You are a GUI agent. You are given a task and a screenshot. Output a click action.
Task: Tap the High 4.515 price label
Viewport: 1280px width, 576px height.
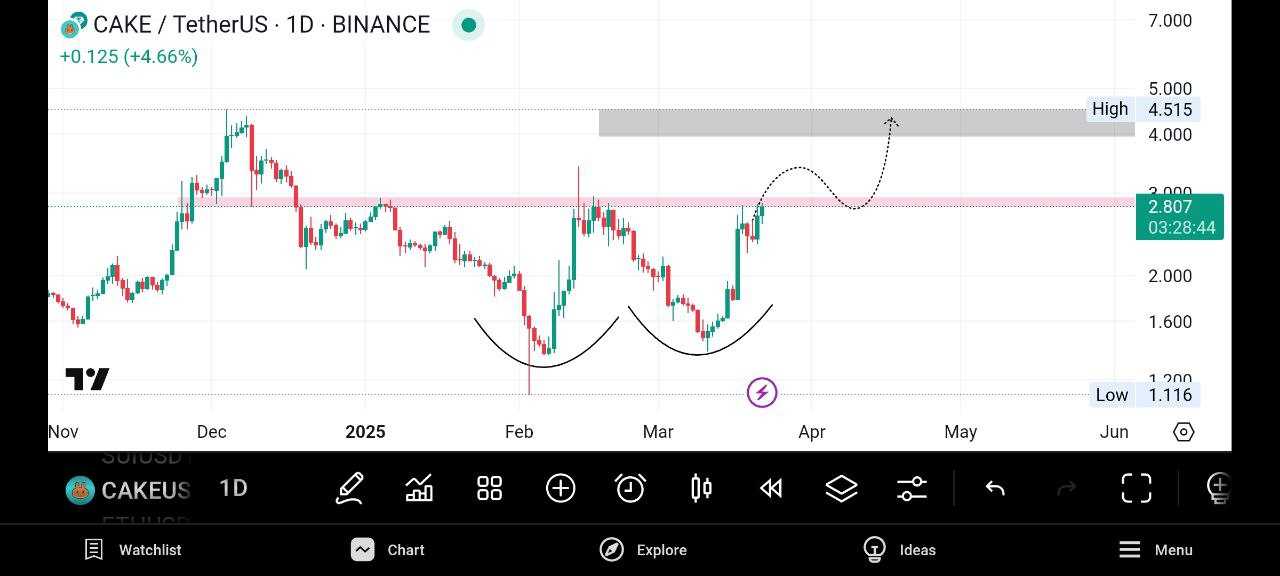click(x=1142, y=109)
